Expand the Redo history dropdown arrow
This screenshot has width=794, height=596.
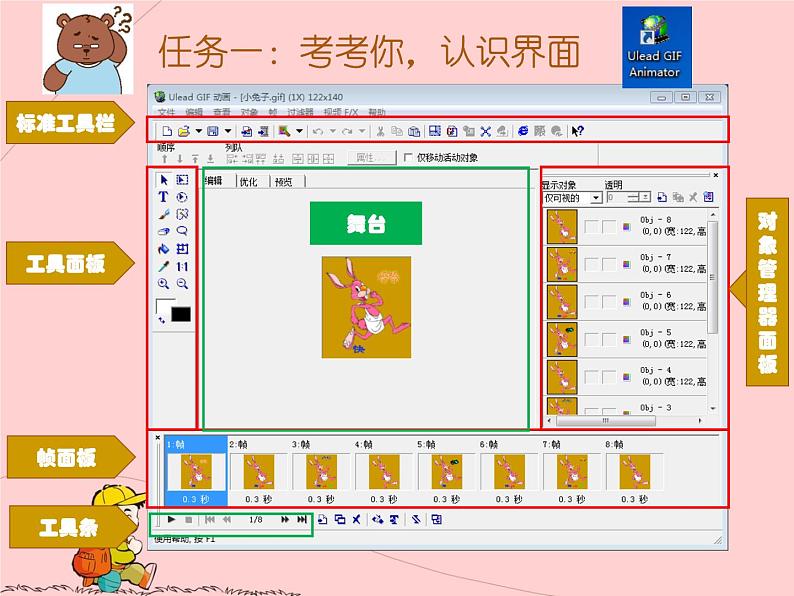tap(362, 131)
